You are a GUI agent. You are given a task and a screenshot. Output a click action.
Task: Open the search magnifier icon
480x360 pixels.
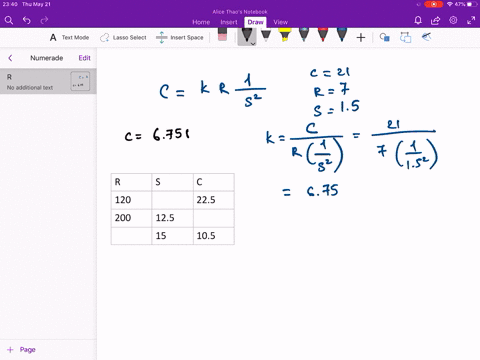click(9, 21)
